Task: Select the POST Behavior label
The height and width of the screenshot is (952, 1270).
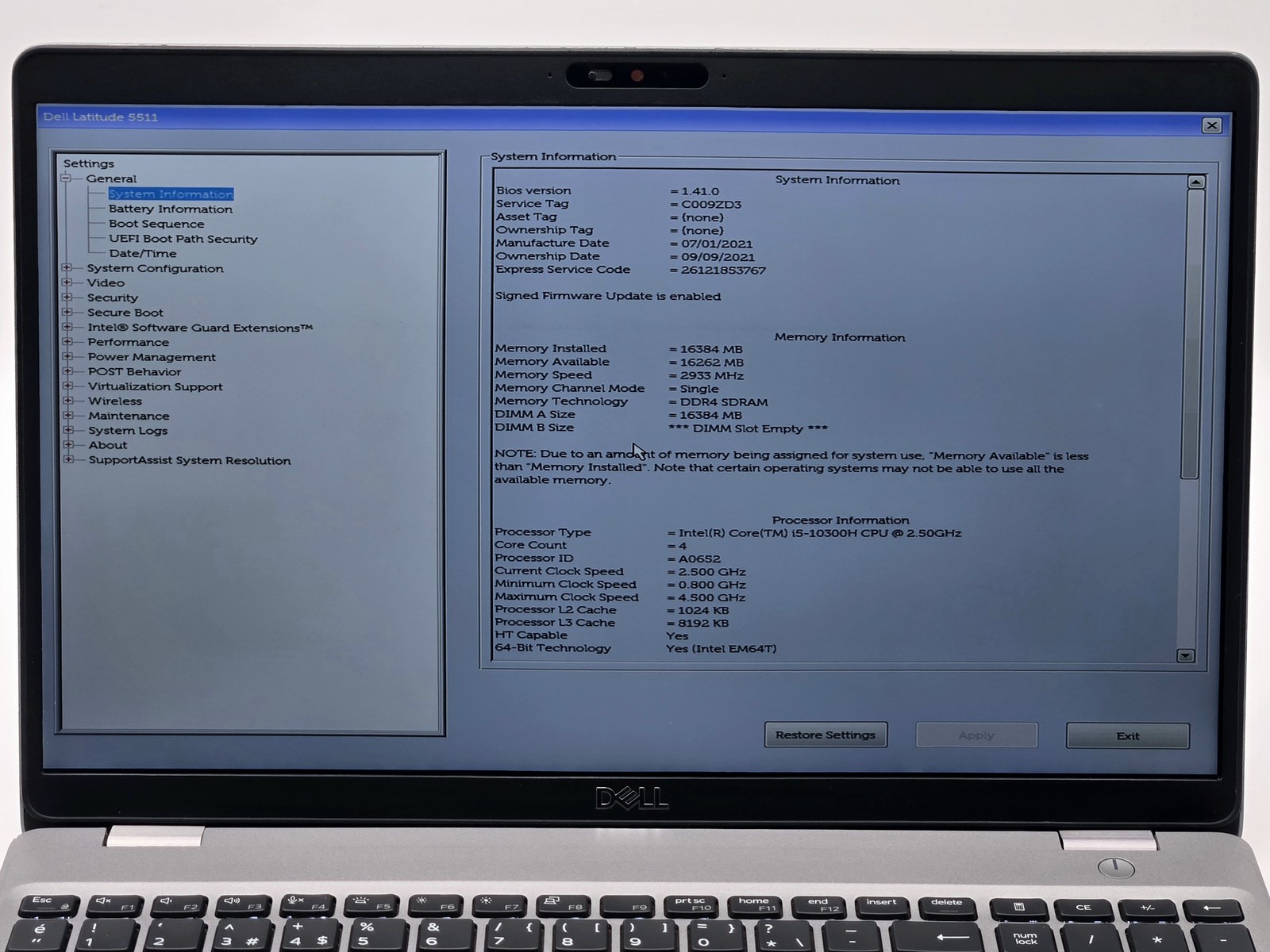Action: click(x=134, y=372)
